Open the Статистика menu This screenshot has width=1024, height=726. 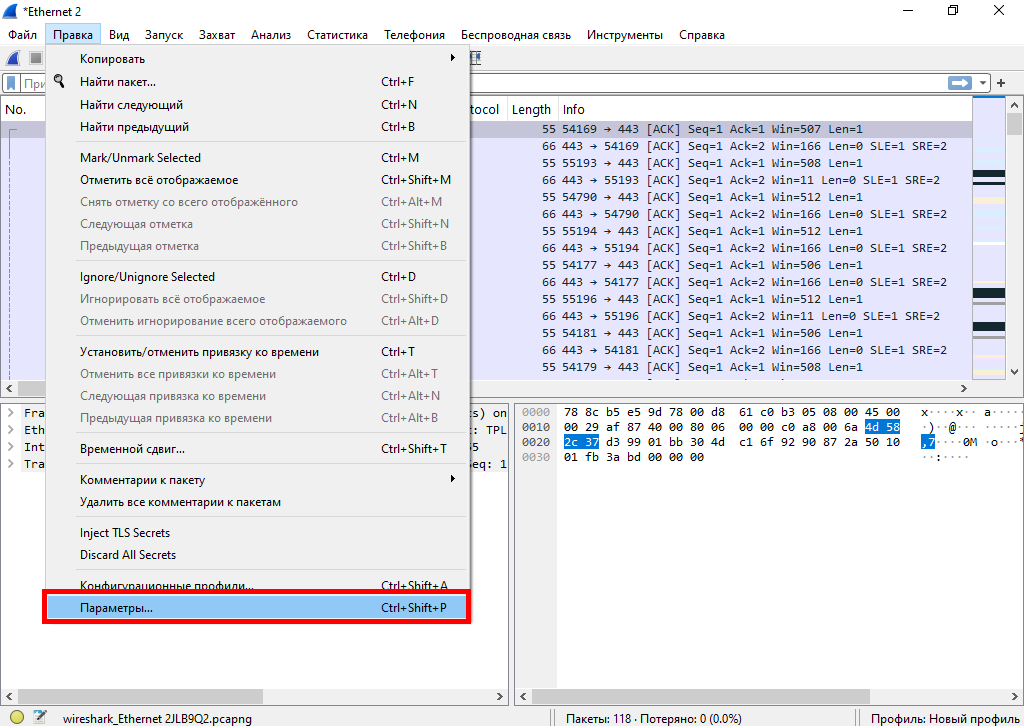[x=337, y=35]
